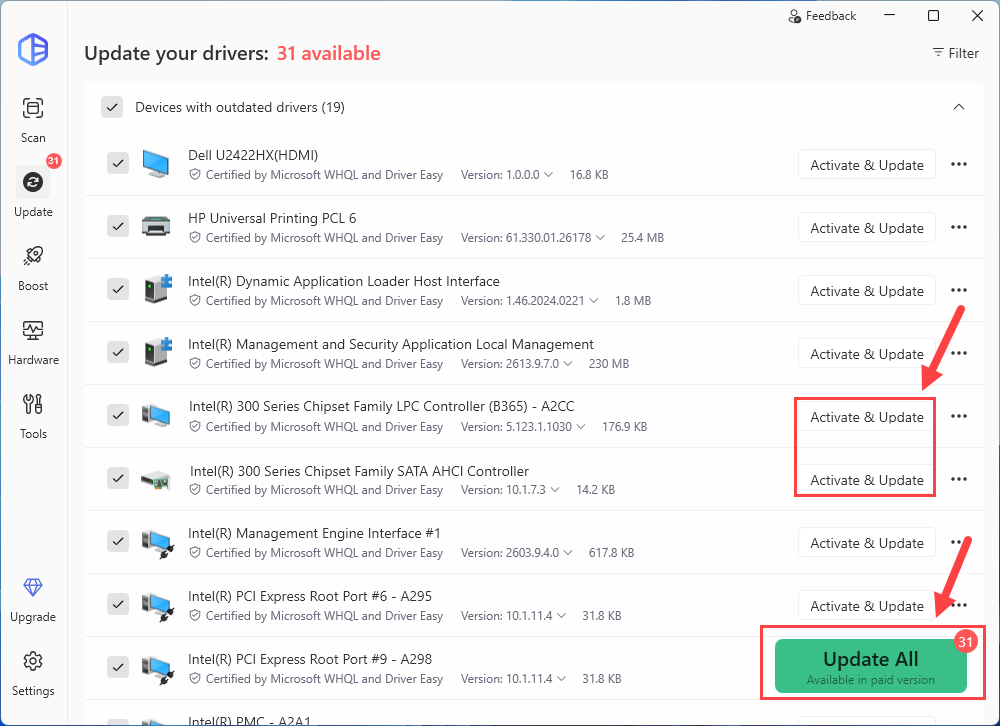Click the Feedback icon in title bar

tap(795, 16)
